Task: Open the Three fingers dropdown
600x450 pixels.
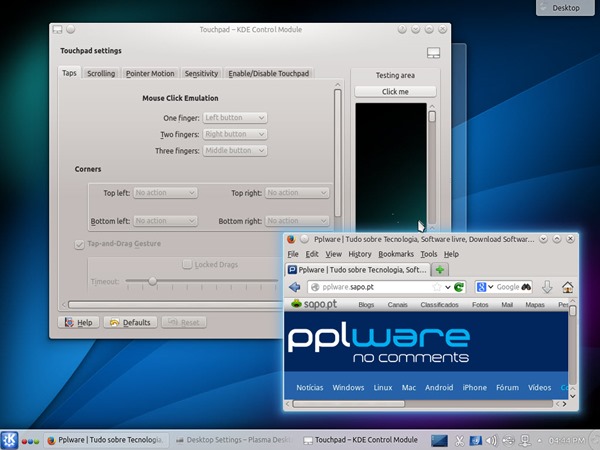Action: 235,151
